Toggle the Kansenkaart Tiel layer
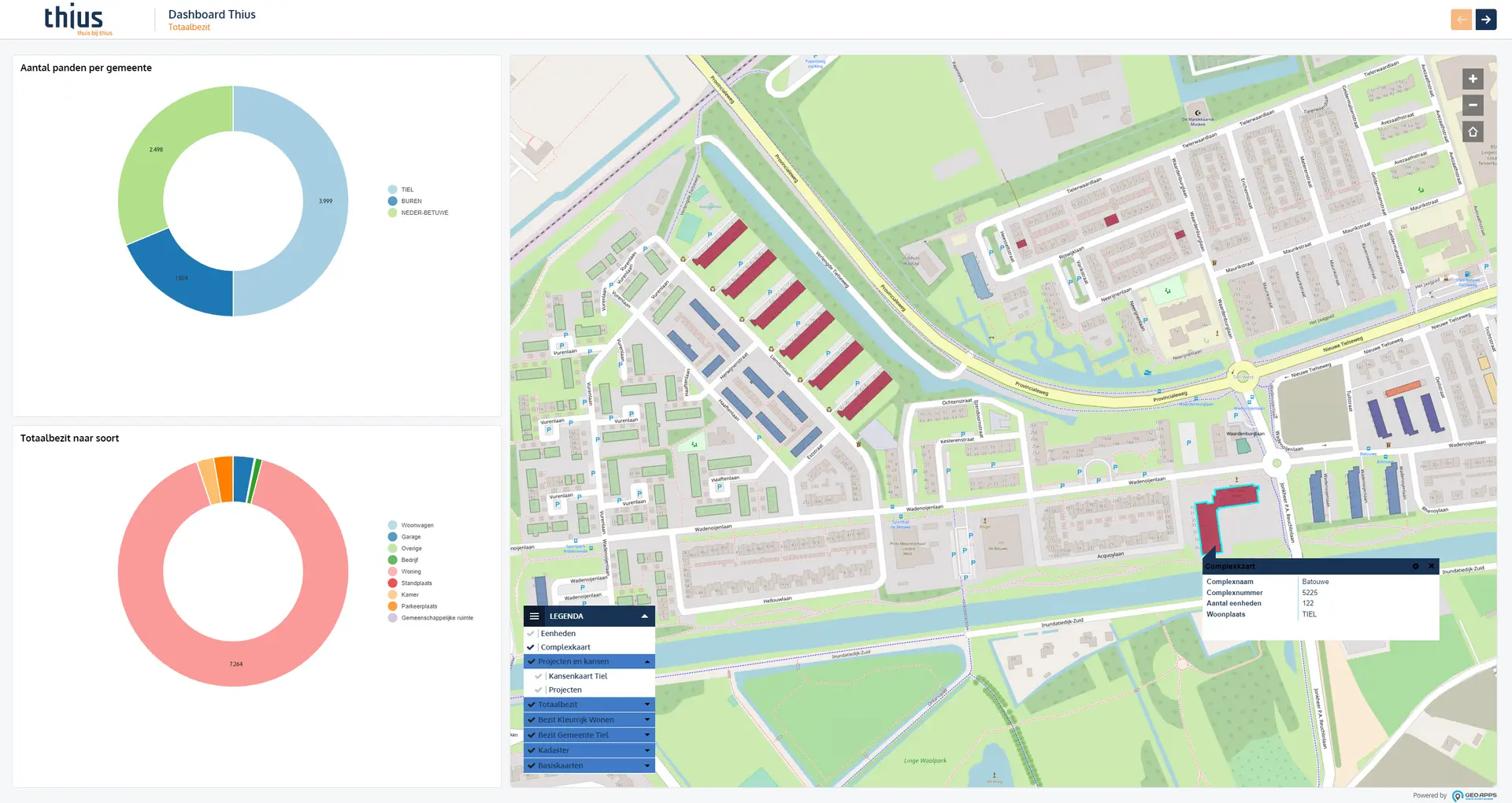Screen dimensions: 1512x803 [539, 676]
